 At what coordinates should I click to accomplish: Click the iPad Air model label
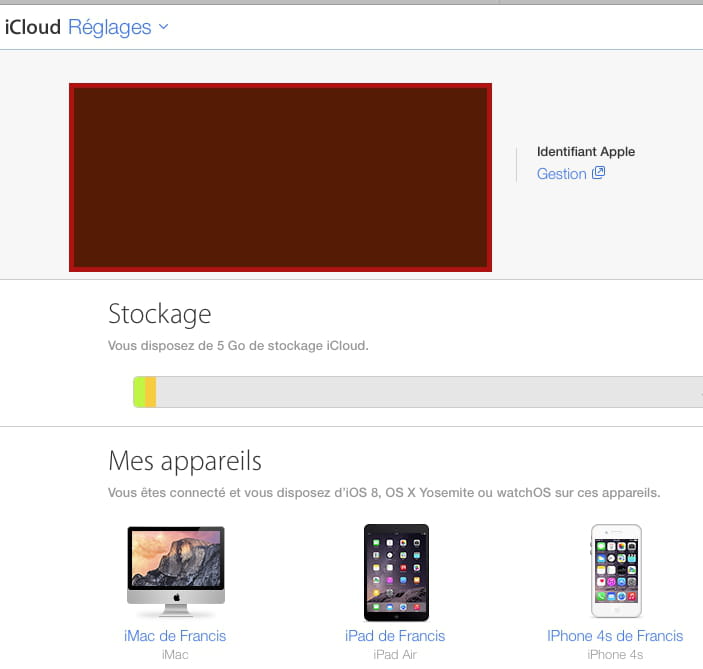395,655
